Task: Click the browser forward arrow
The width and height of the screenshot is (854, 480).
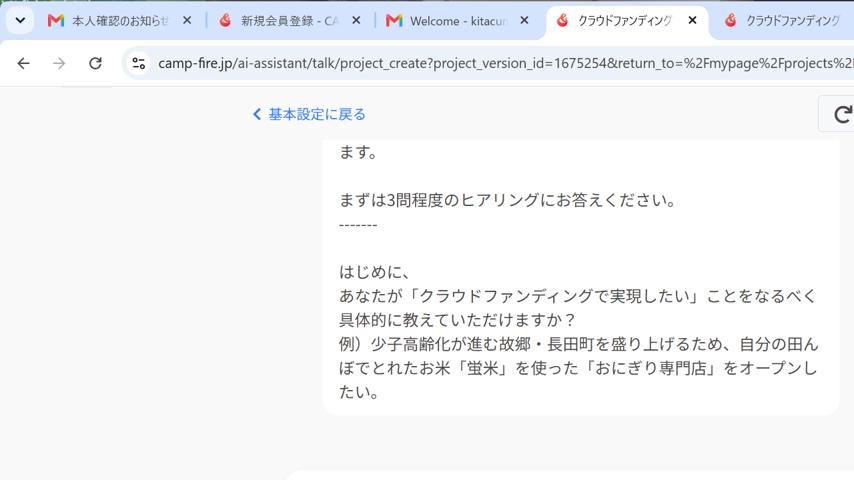Action: coord(59,63)
